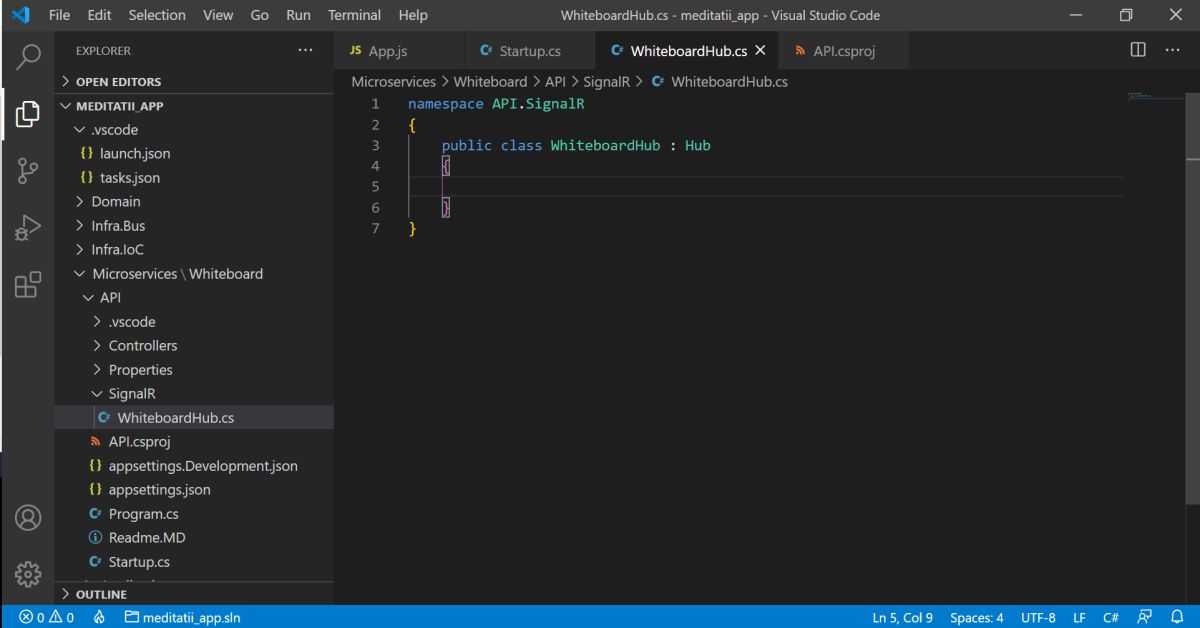
Task: Click the errors and warnings status indicator
Action: (46, 617)
